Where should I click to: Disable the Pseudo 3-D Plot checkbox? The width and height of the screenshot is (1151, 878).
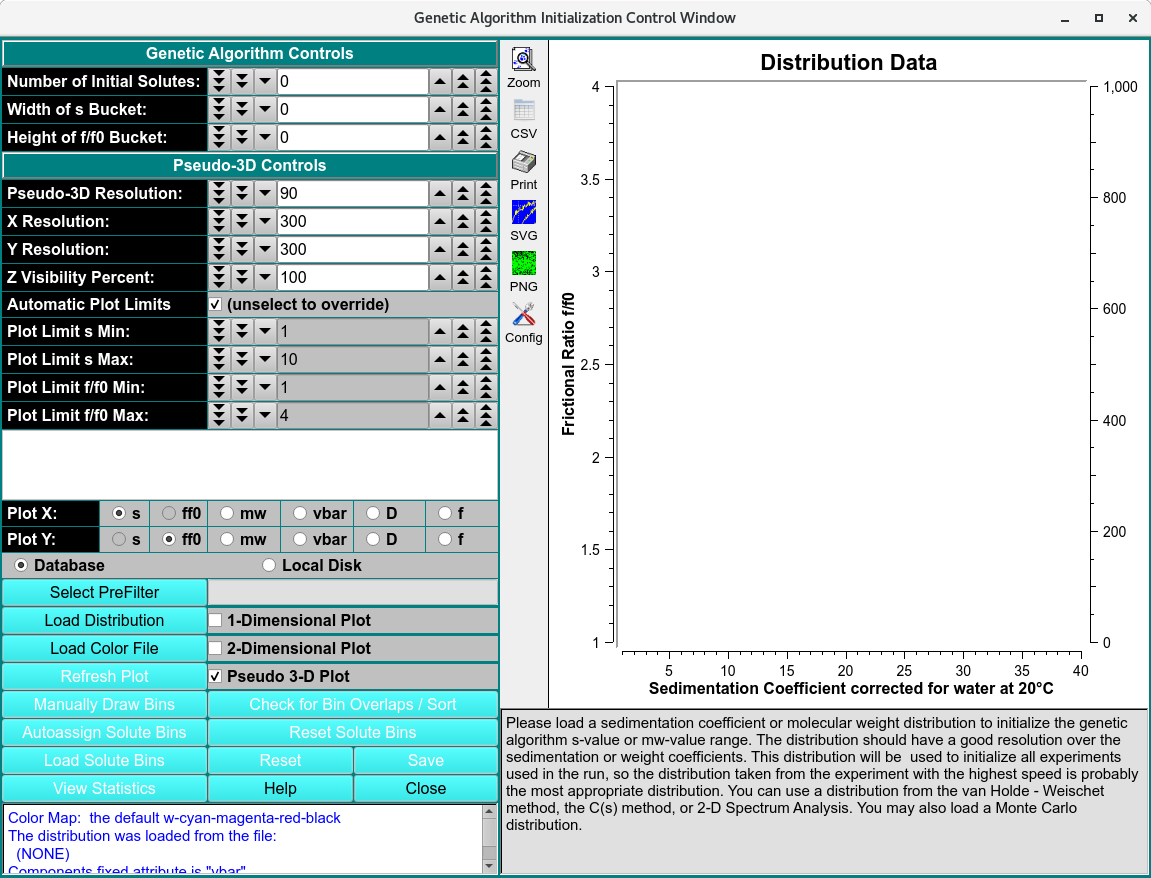(x=216, y=674)
